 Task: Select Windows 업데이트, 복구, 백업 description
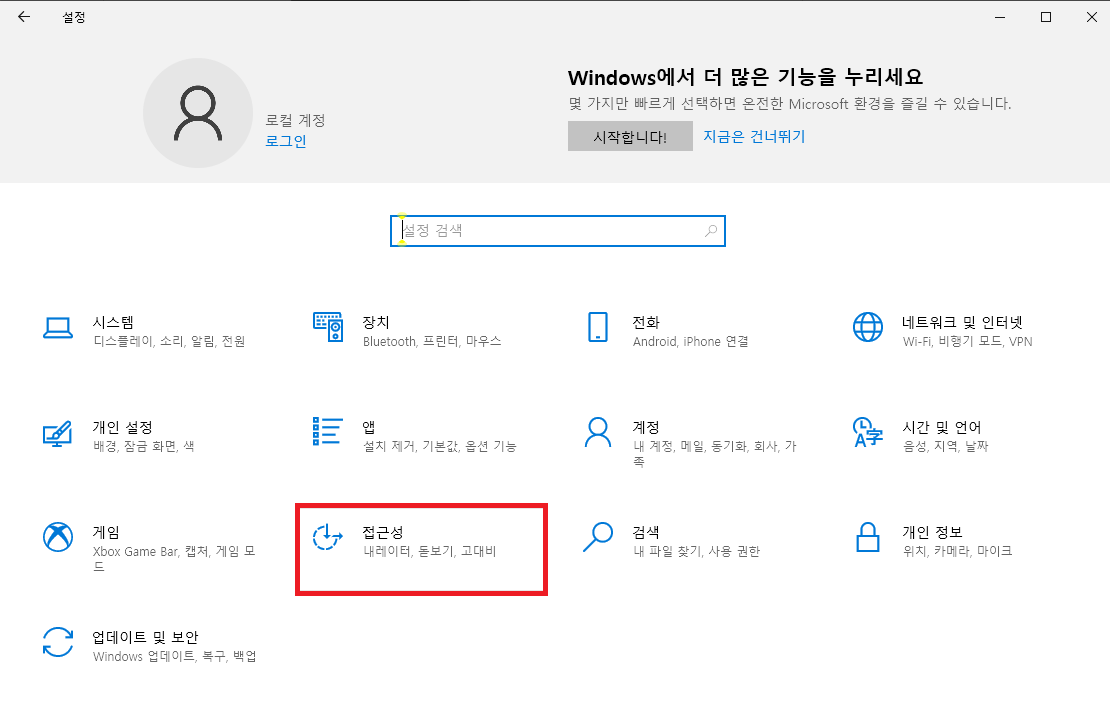174,656
